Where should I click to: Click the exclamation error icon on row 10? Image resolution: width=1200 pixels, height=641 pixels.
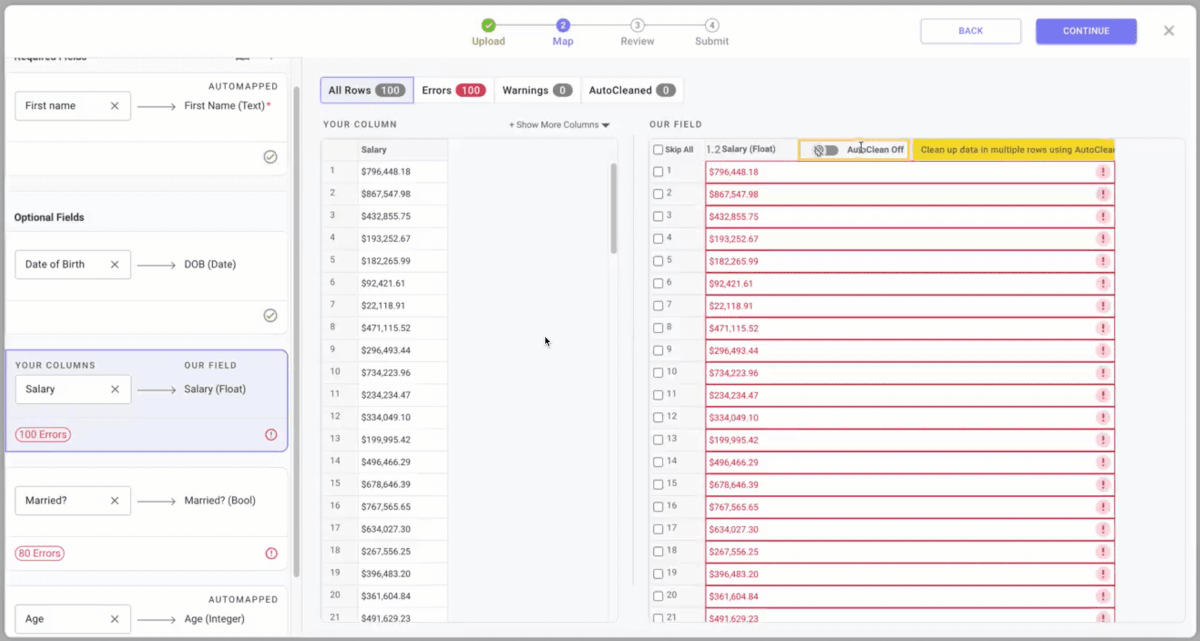tap(1103, 372)
